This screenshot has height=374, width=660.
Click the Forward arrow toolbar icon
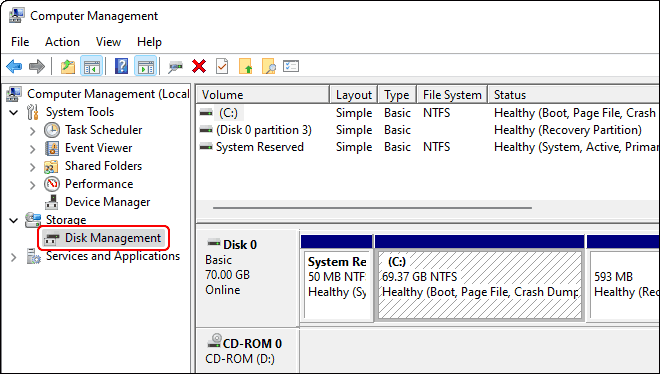click(37, 66)
